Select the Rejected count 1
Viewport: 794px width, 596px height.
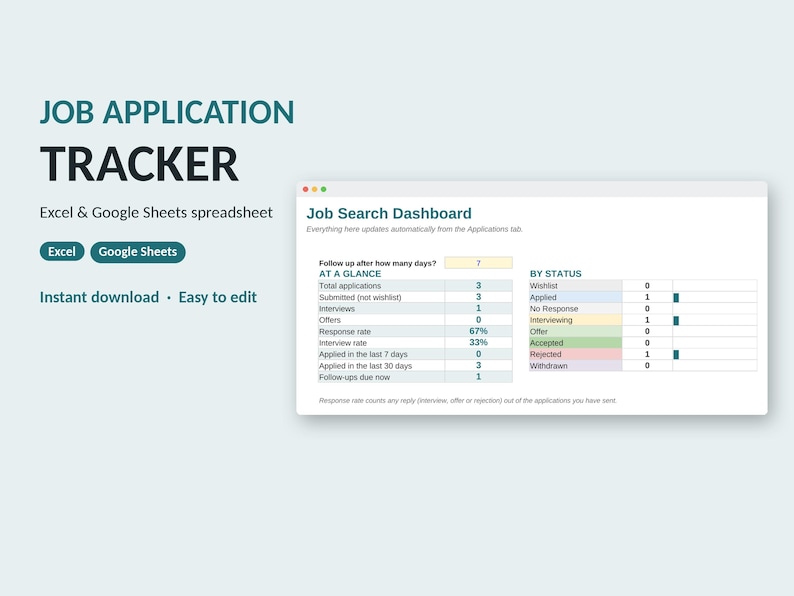647,354
